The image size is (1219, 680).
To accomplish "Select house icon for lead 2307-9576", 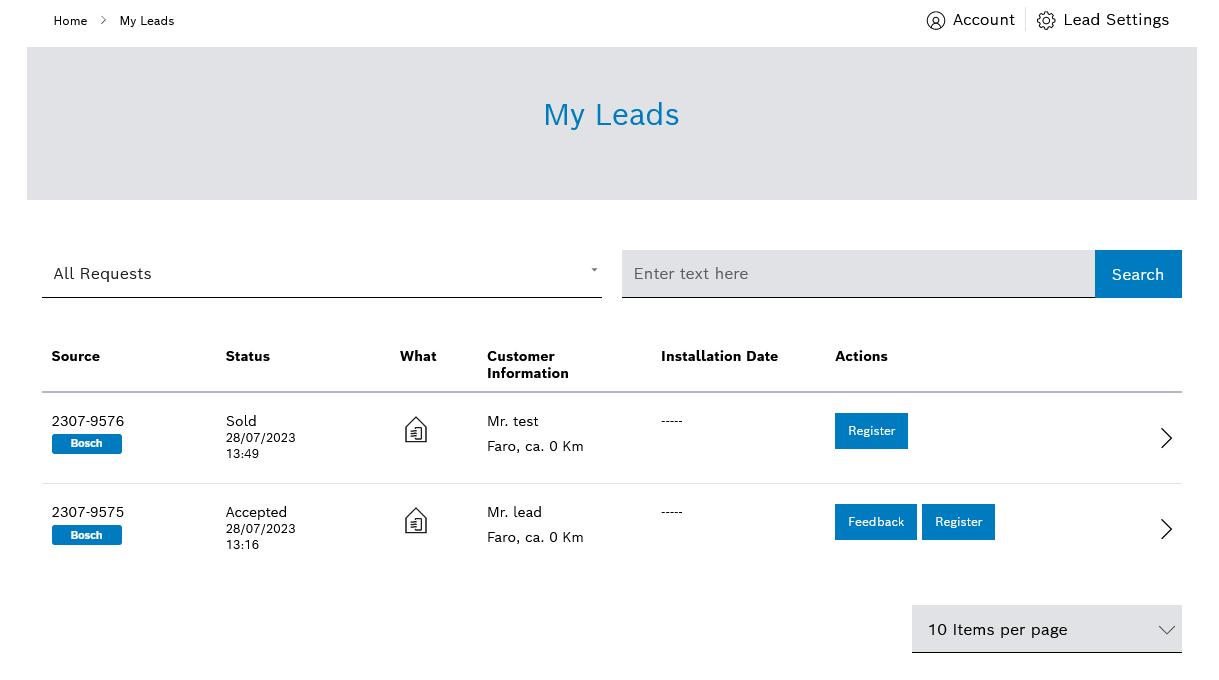I will [416, 430].
